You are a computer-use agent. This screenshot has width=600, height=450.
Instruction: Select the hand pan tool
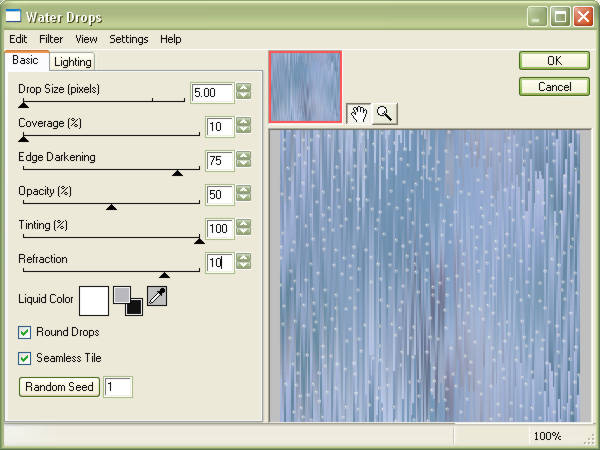pyautogui.click(x=359, y=114)
